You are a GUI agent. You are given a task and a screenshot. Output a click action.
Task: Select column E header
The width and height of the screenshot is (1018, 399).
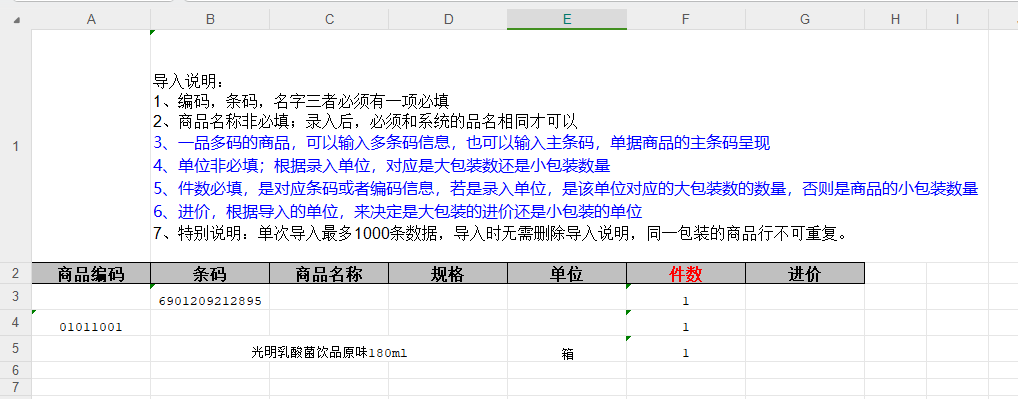point(567,19)
